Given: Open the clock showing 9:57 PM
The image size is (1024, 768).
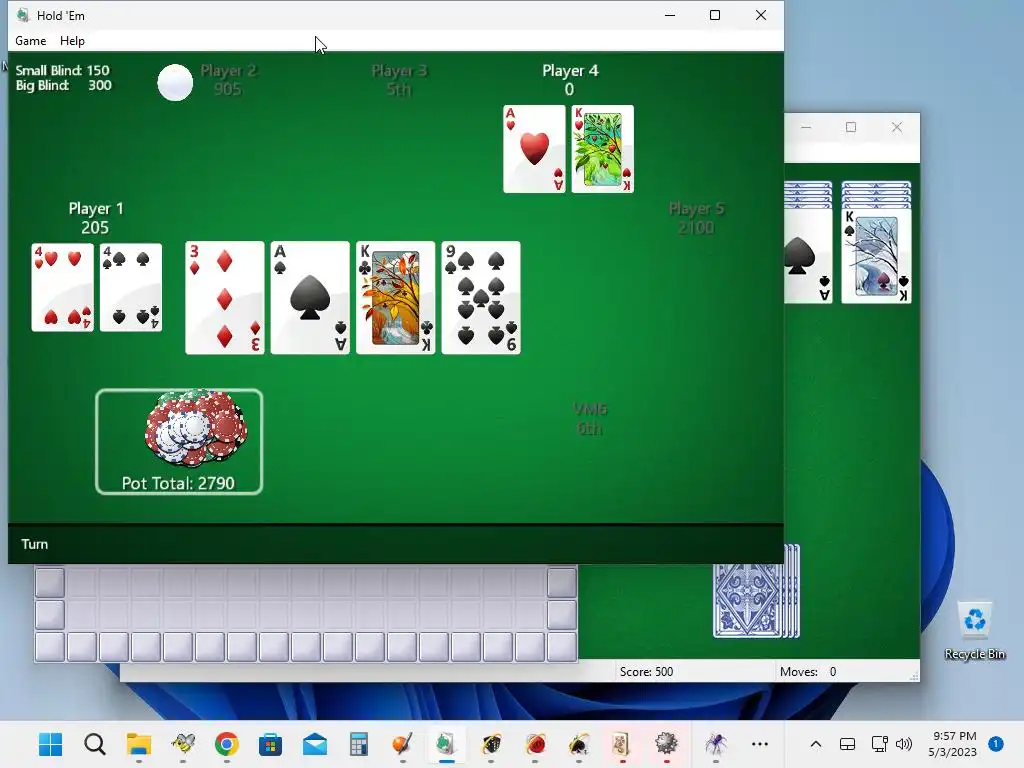Looking at the screenshot, I should 953,744.
